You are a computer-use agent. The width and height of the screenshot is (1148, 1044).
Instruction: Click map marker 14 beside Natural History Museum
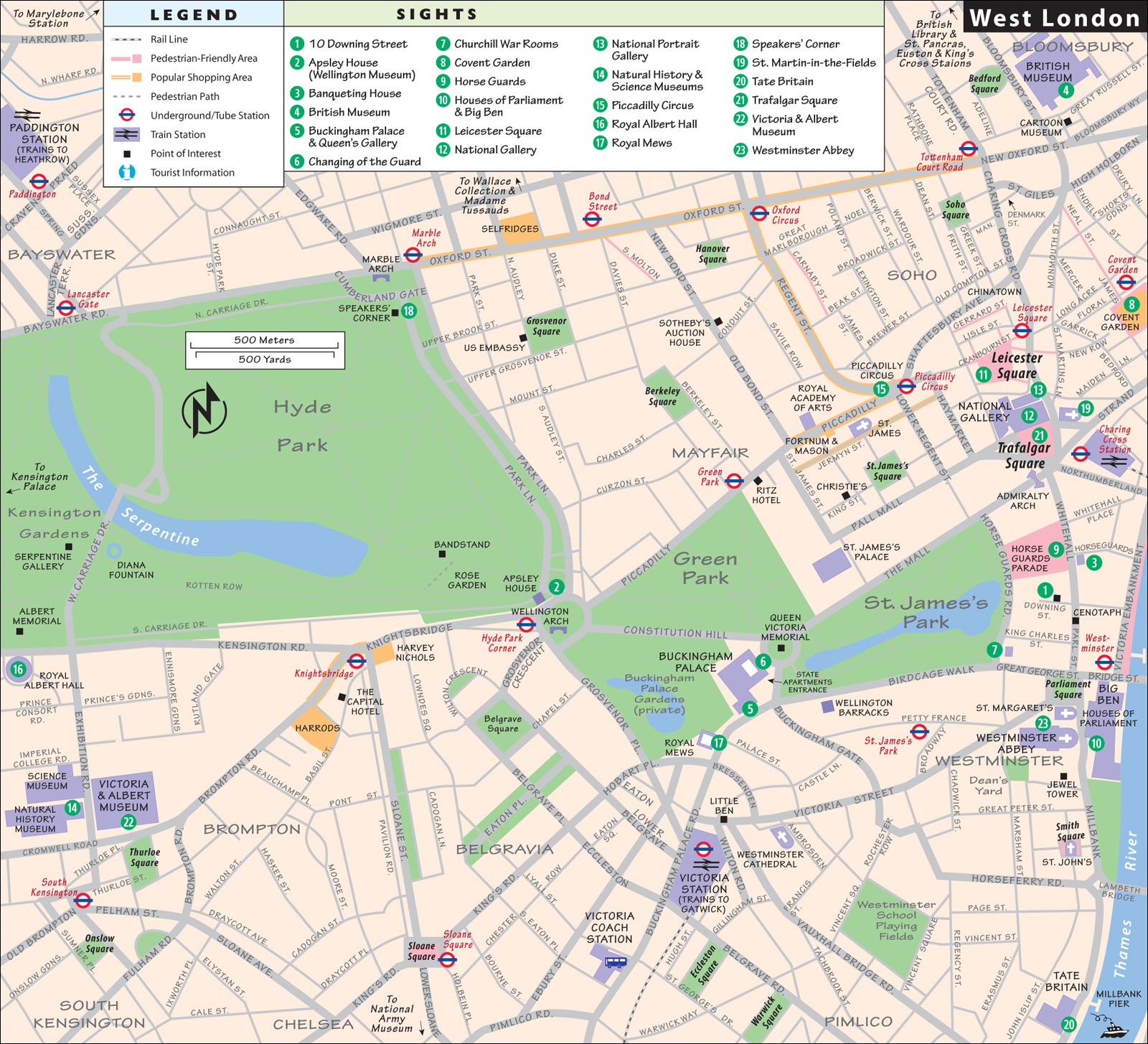click(72, 808)
